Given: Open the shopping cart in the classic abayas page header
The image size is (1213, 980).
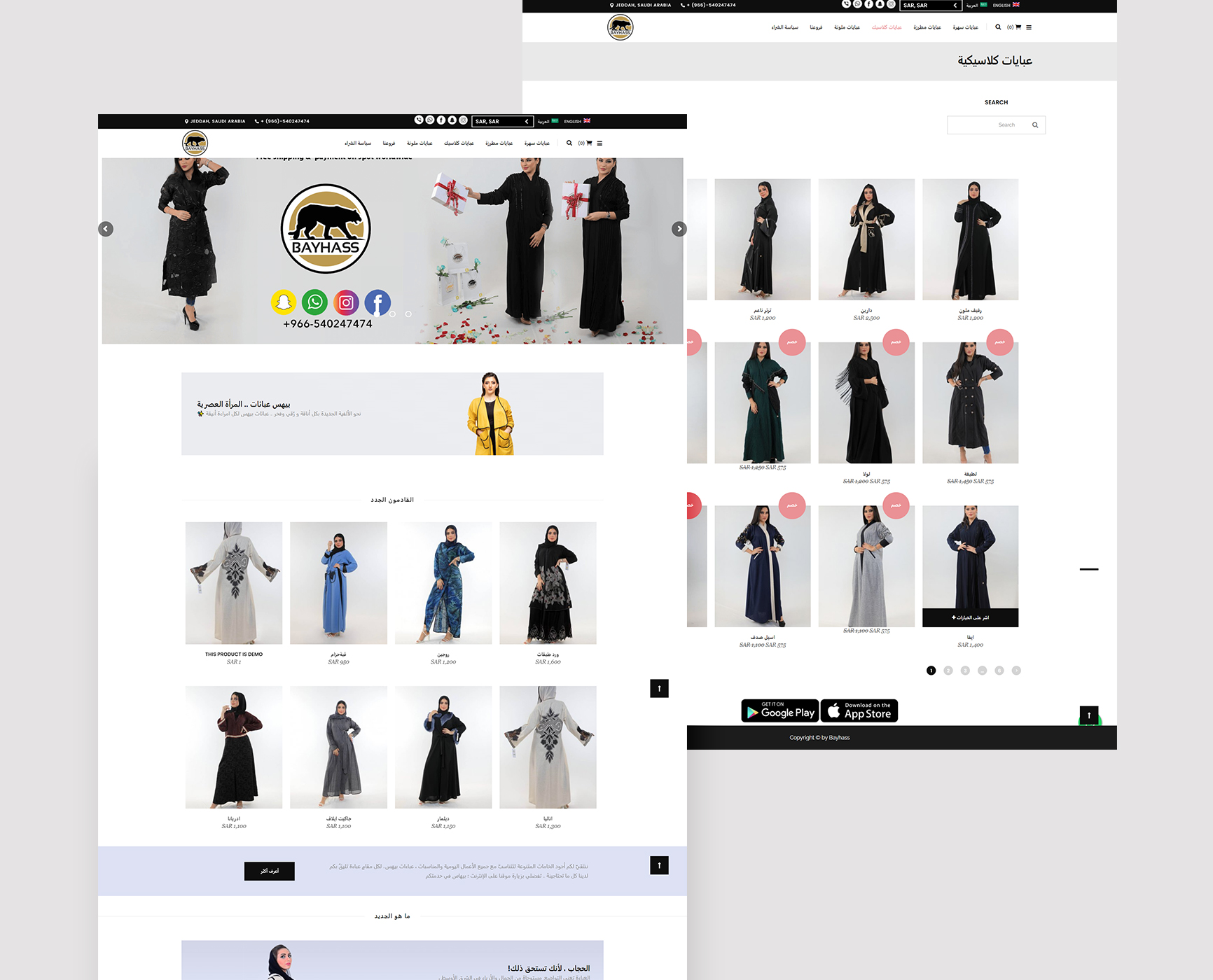Looking at the screenshot, I should pos(1018,27).
